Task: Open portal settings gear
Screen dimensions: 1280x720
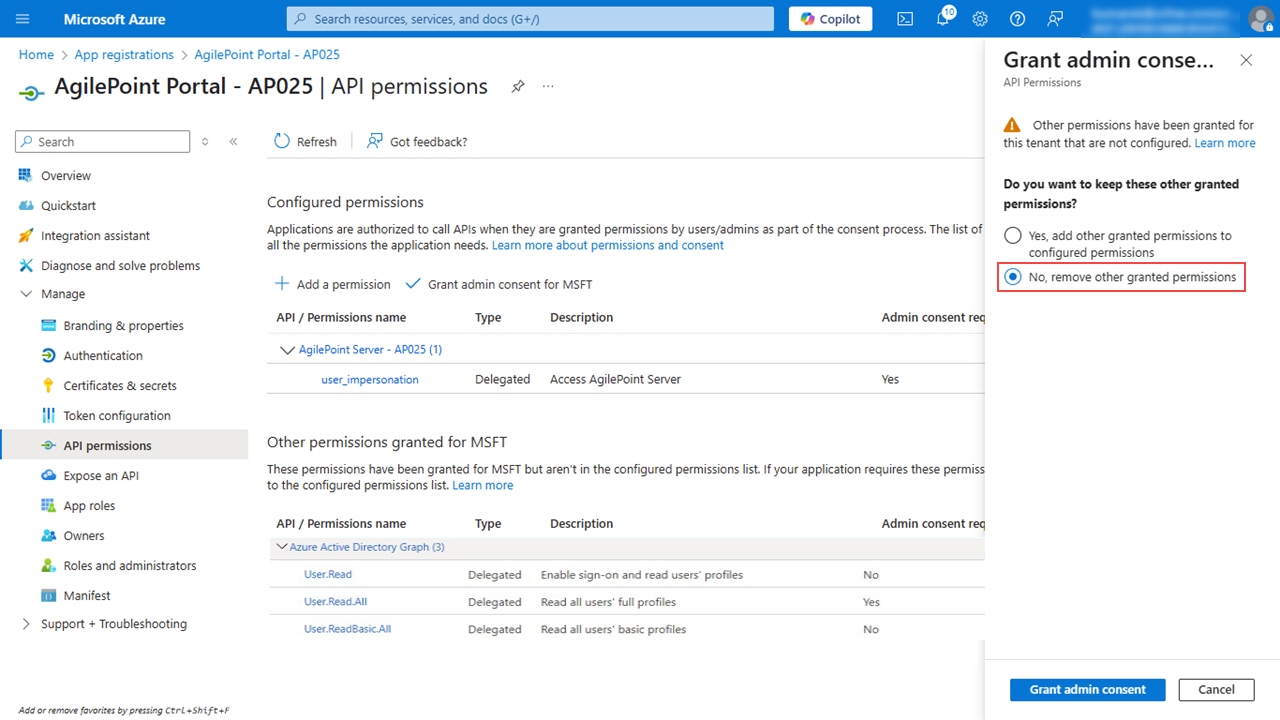Action: coord(980,19)
